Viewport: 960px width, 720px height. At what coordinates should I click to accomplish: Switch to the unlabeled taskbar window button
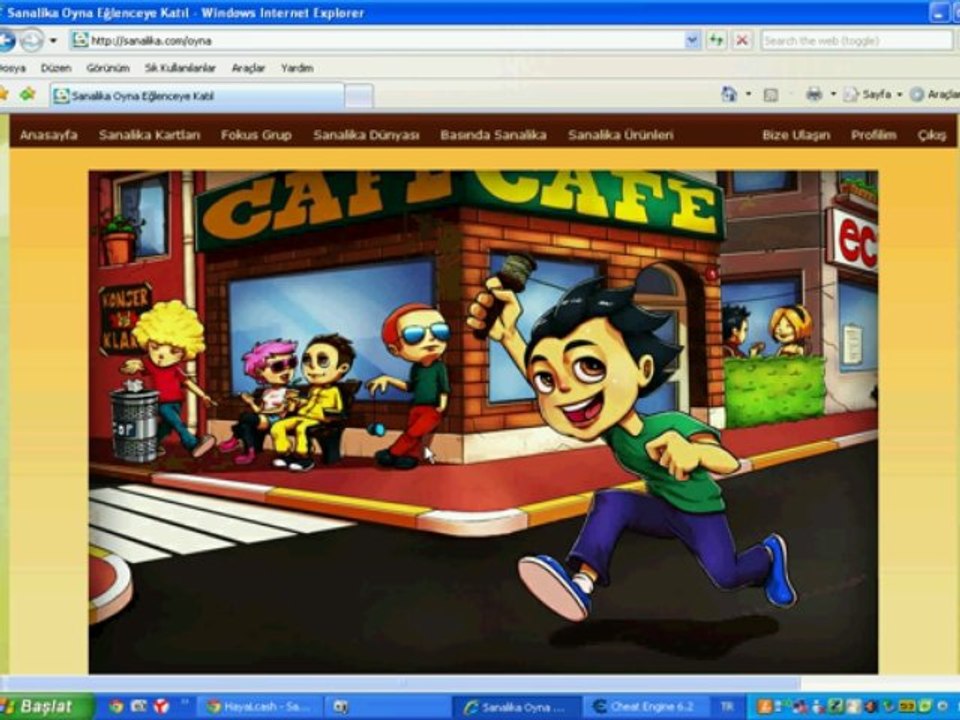tap(386, 707)
